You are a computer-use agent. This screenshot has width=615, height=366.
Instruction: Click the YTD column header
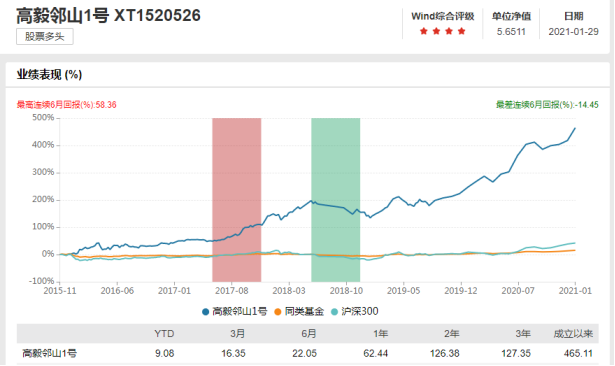pyautogui.click(x=164, y=334)
